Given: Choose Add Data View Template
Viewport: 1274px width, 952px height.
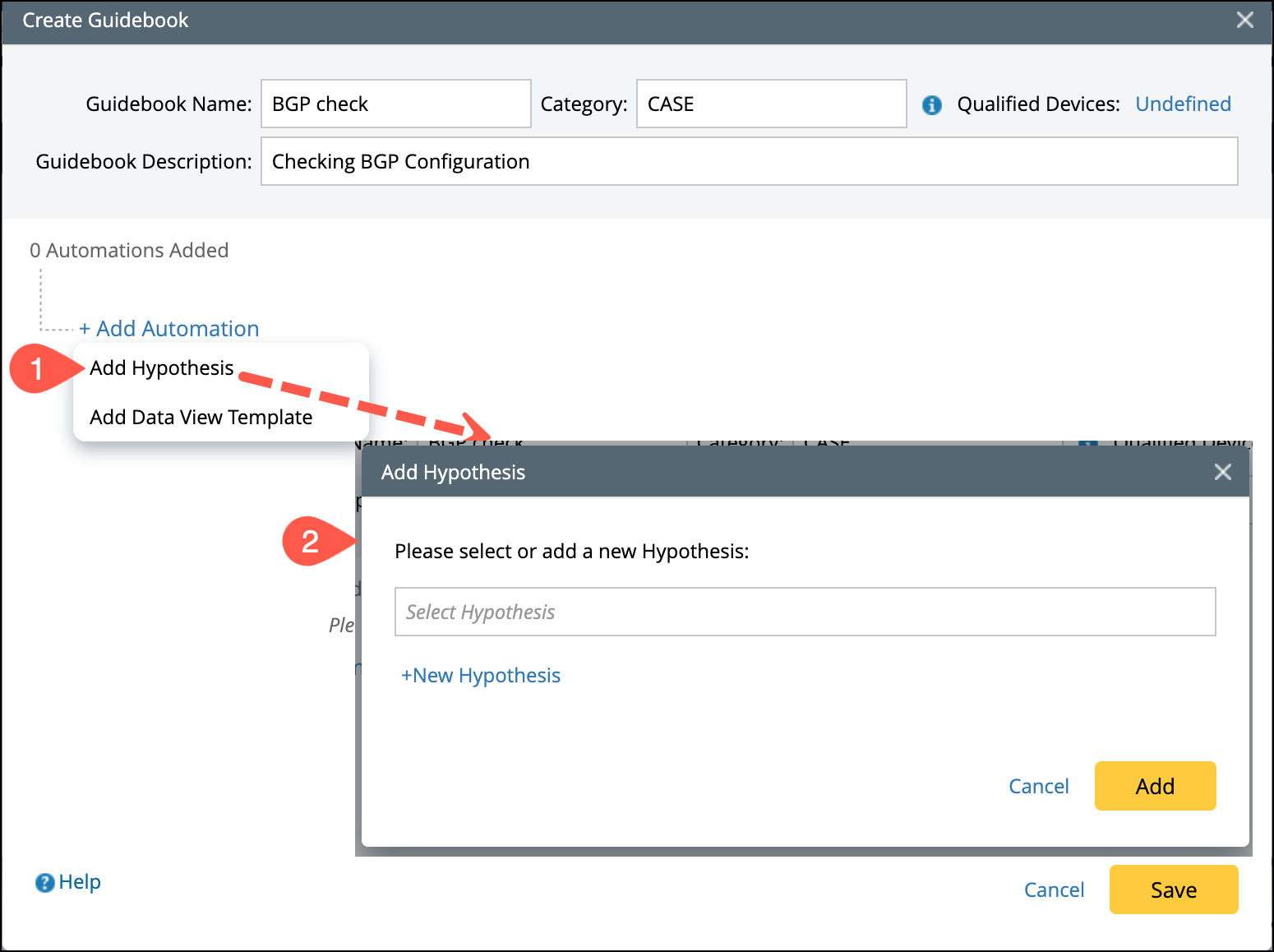Looking at the screenshot, I should 201,418.
